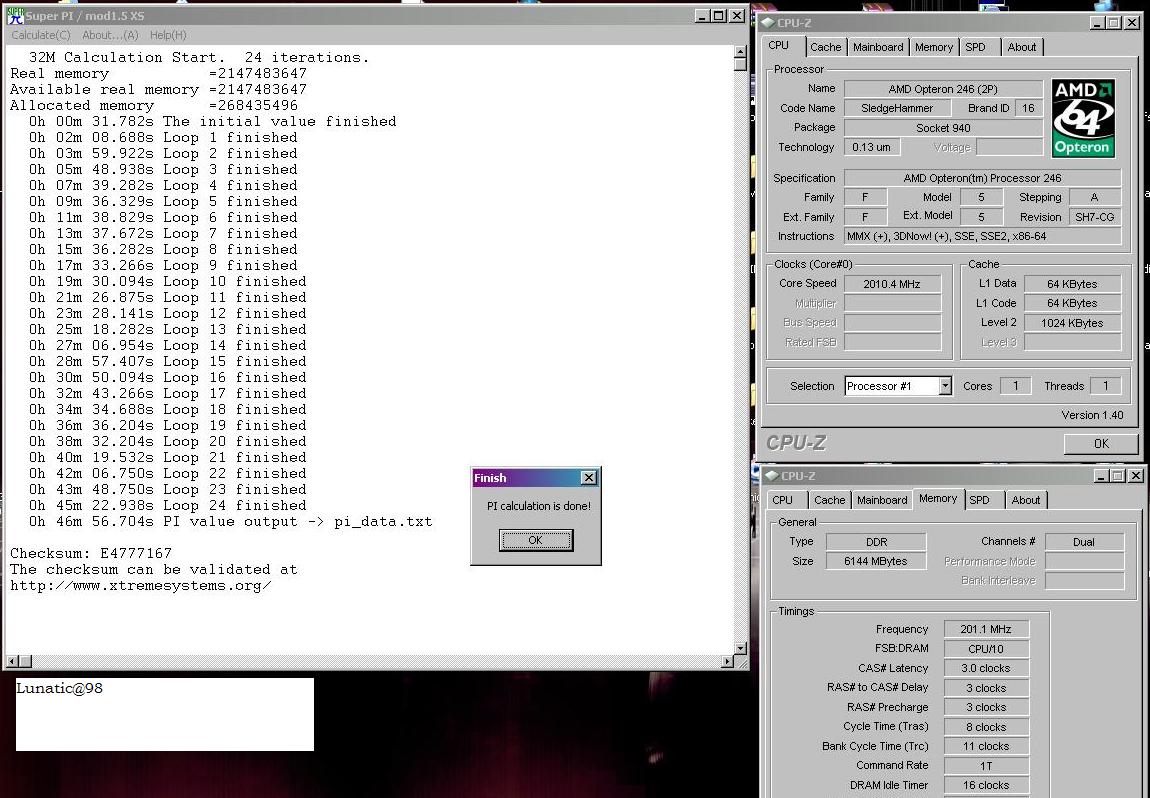Switch to About tab in upper CPU-Z window
The width and height of the screenshot is (1150, 798).
[x=1022, y=47]
